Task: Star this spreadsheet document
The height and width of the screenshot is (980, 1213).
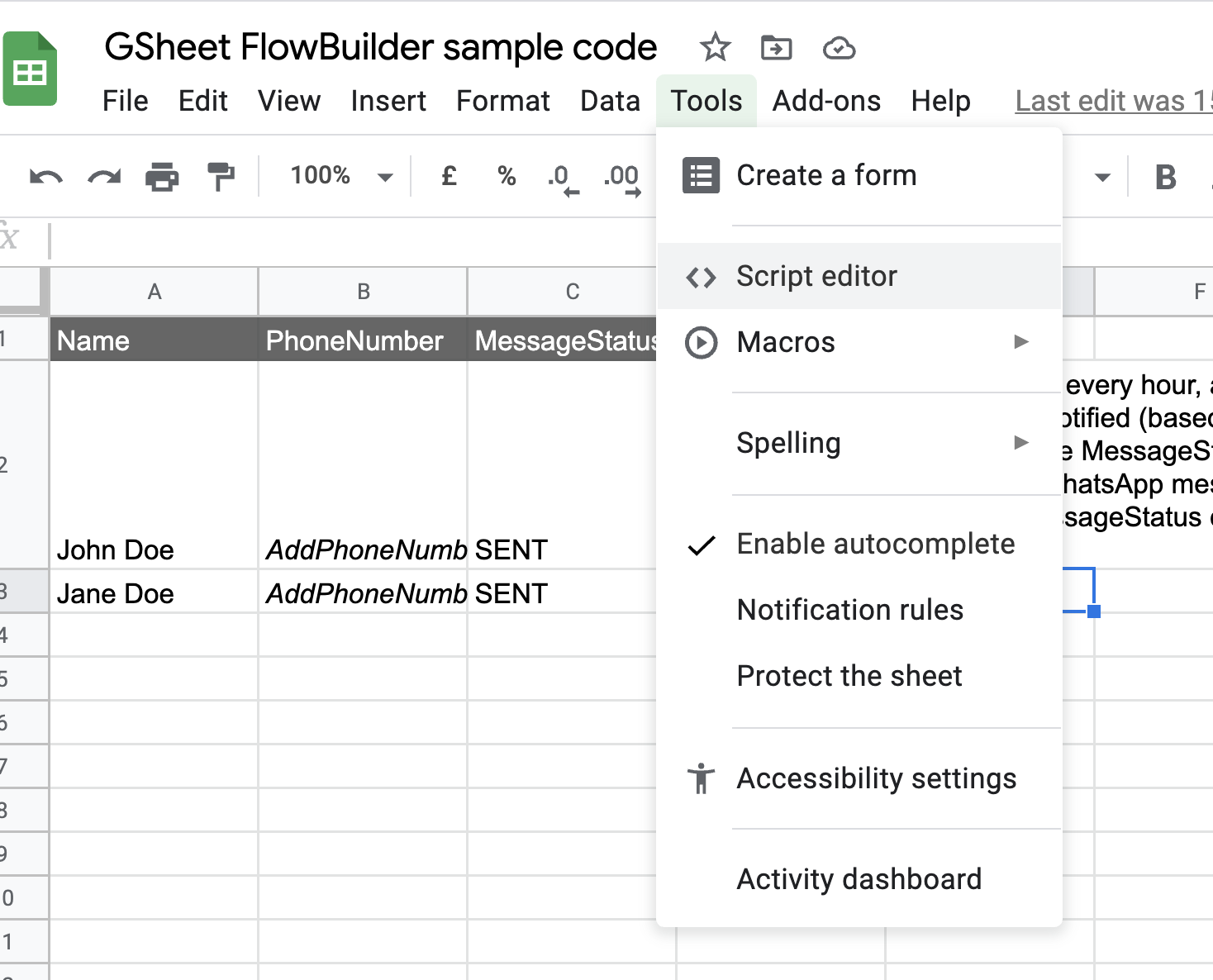Action: (x=715, y=48)
